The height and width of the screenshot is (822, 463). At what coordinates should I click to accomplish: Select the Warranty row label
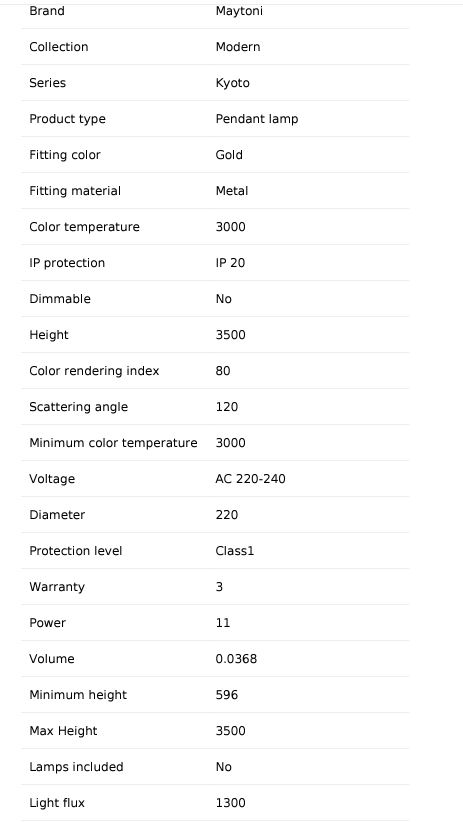57,587
